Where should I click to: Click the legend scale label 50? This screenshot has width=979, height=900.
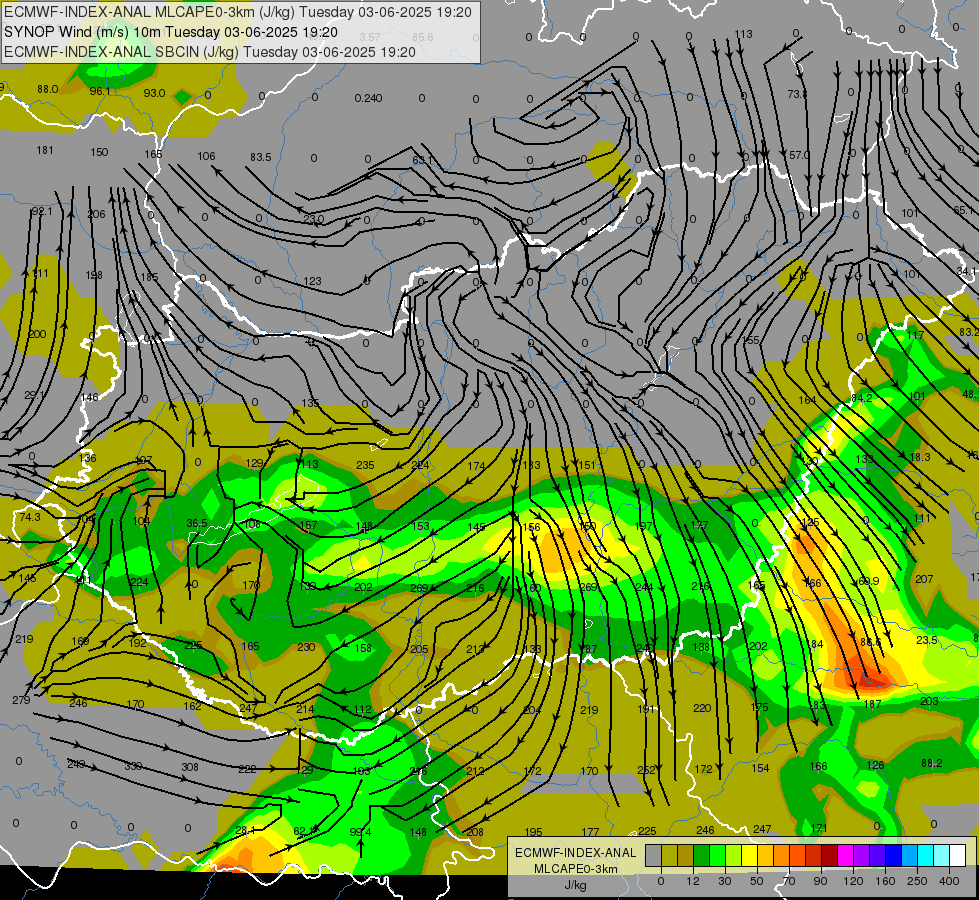tap(757, 881)
